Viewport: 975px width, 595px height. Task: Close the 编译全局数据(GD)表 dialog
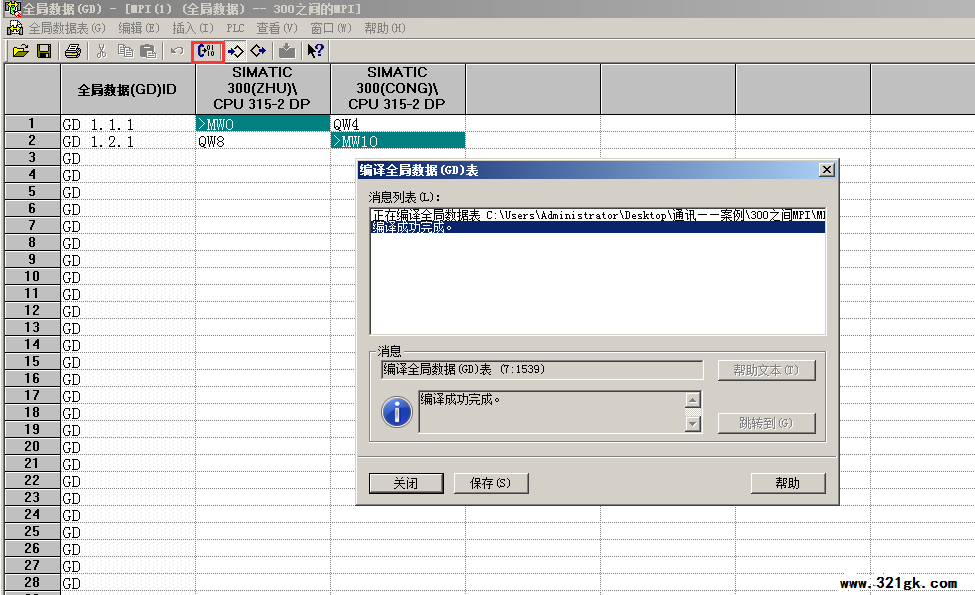[826, 170]
